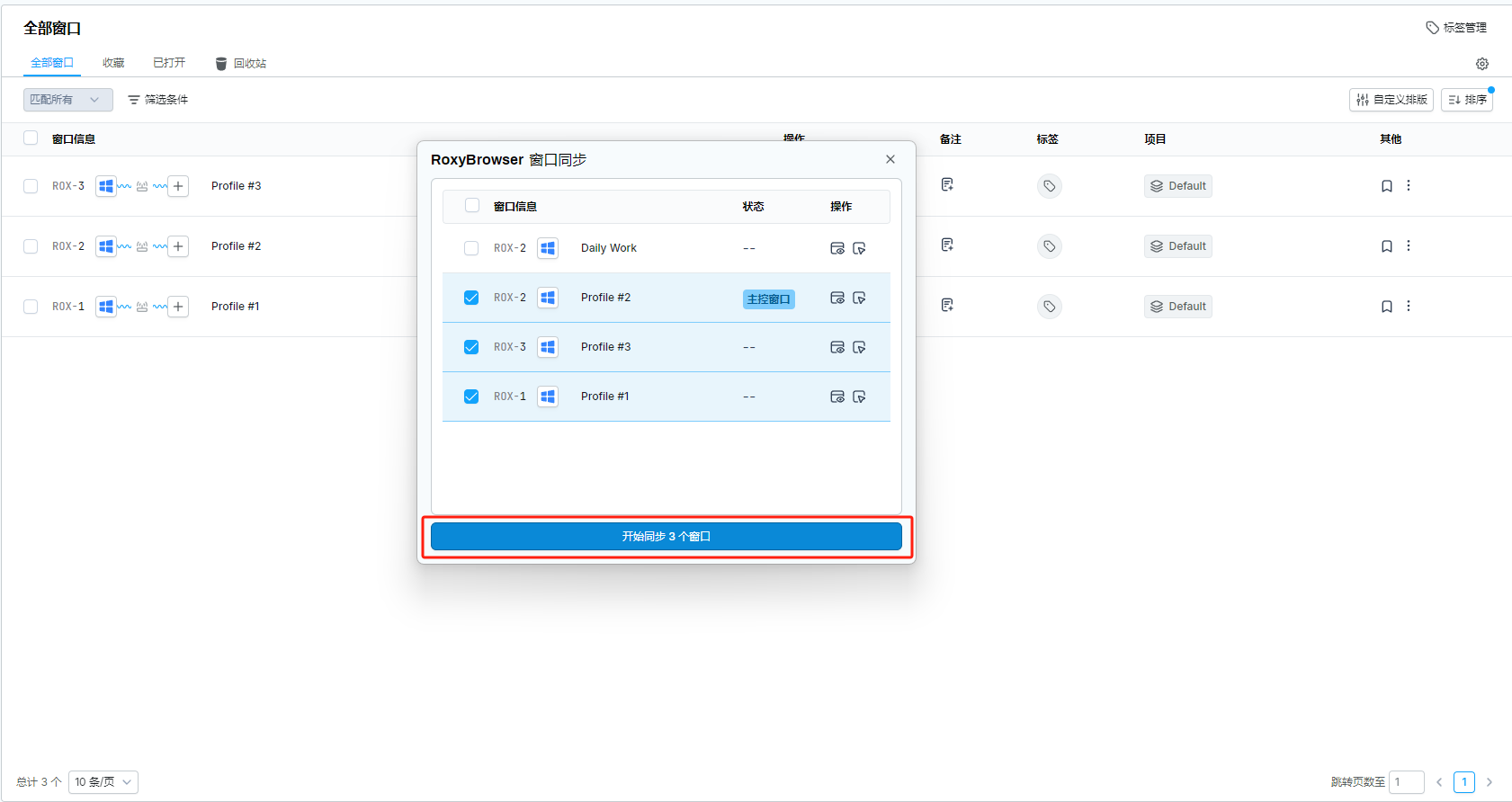Viewport: 1512px width, 802px height.
Task: Click the Windows icon for ROX-3 in main list
Action: (x=106, y=186)
